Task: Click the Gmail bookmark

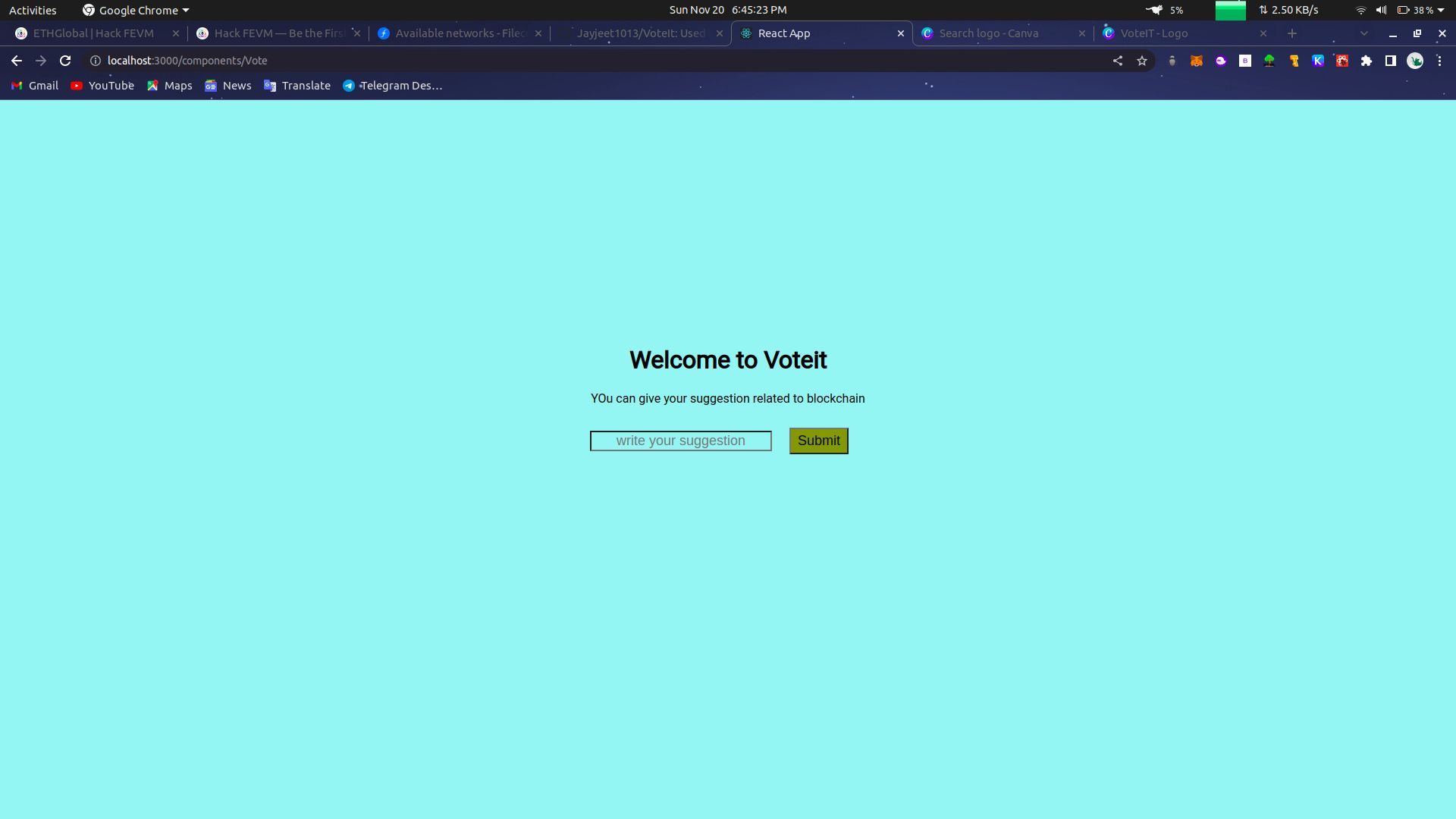Action: point(43,85)
